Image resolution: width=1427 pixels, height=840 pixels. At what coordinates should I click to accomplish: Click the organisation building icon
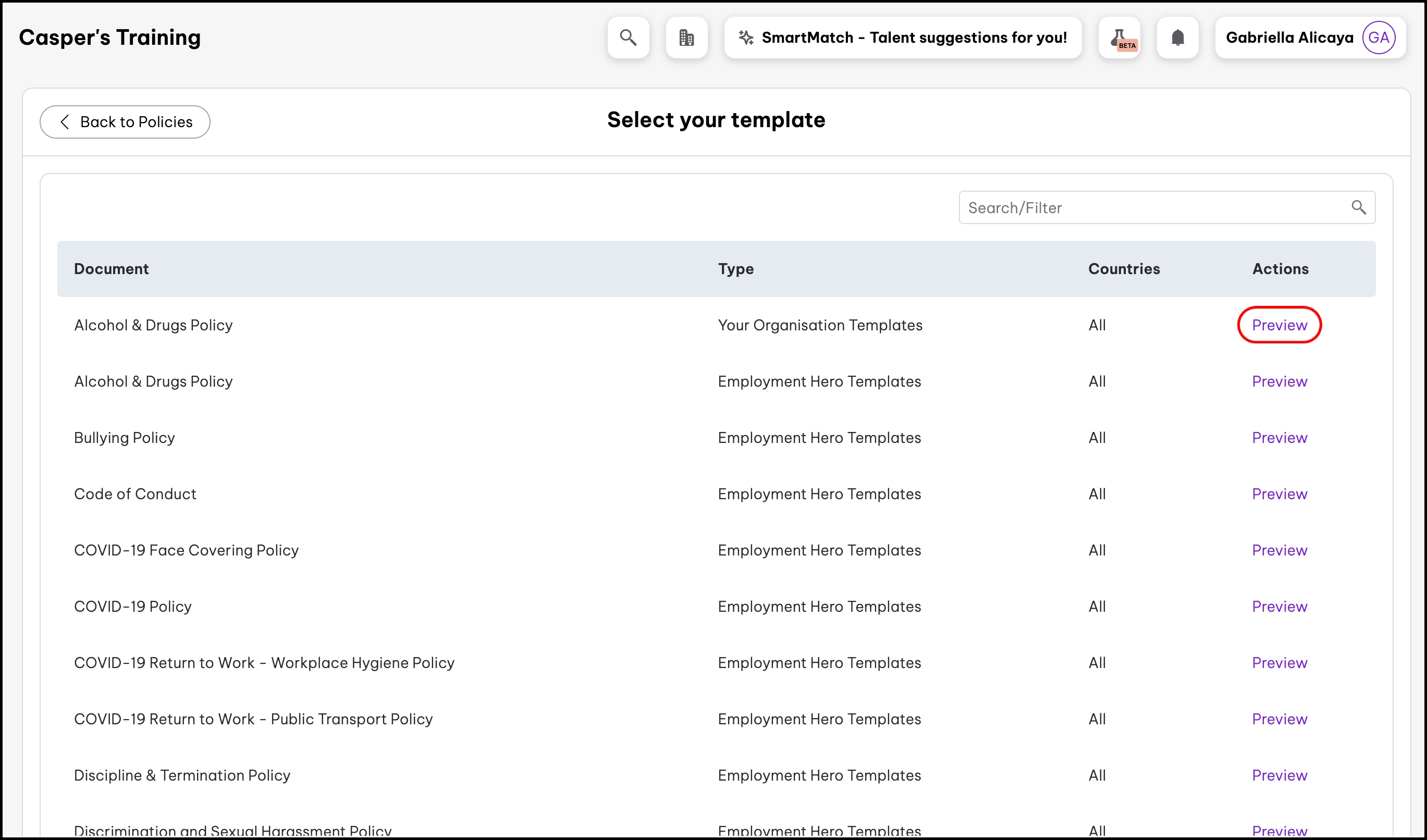tap(686, 38)
